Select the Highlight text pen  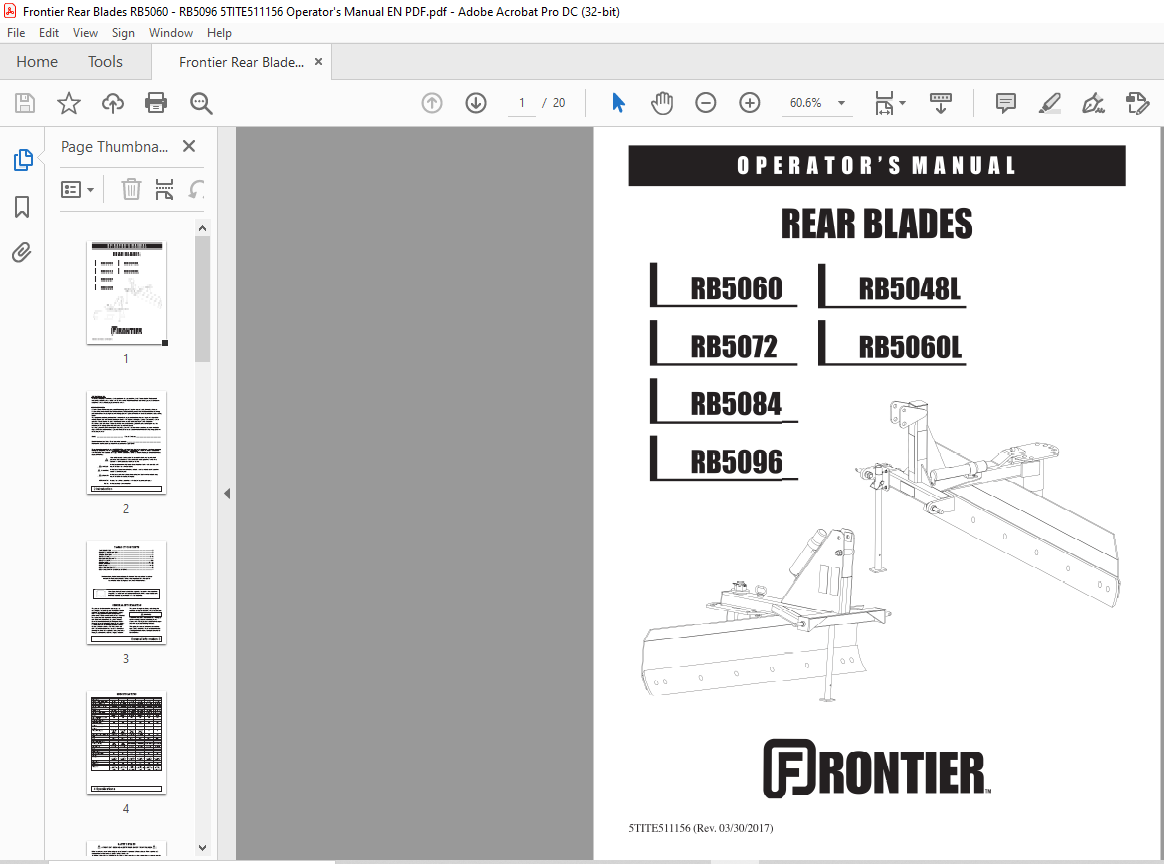[x=1049, y=102]
